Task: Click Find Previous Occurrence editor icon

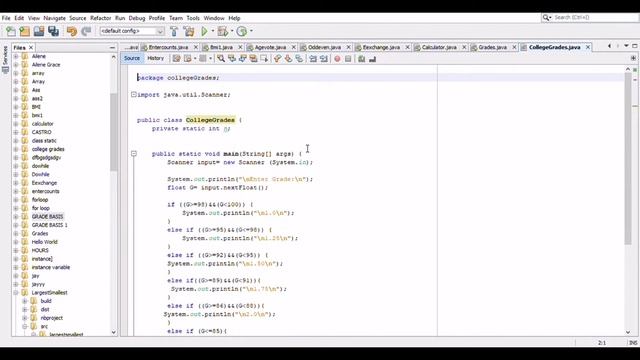Action: (x=232, y=59)
